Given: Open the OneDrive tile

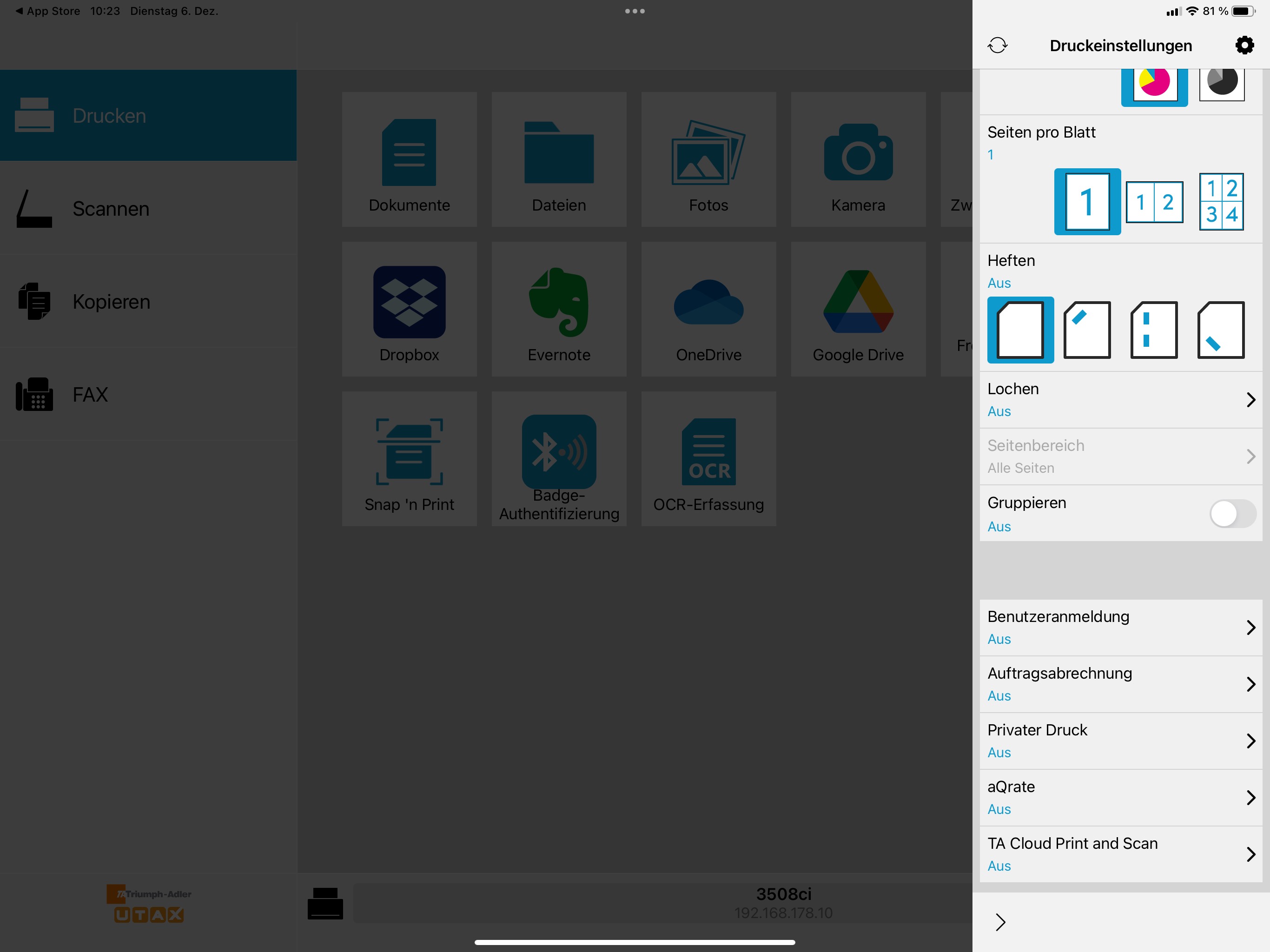Looking at the screenshot, I should [708, 309].
